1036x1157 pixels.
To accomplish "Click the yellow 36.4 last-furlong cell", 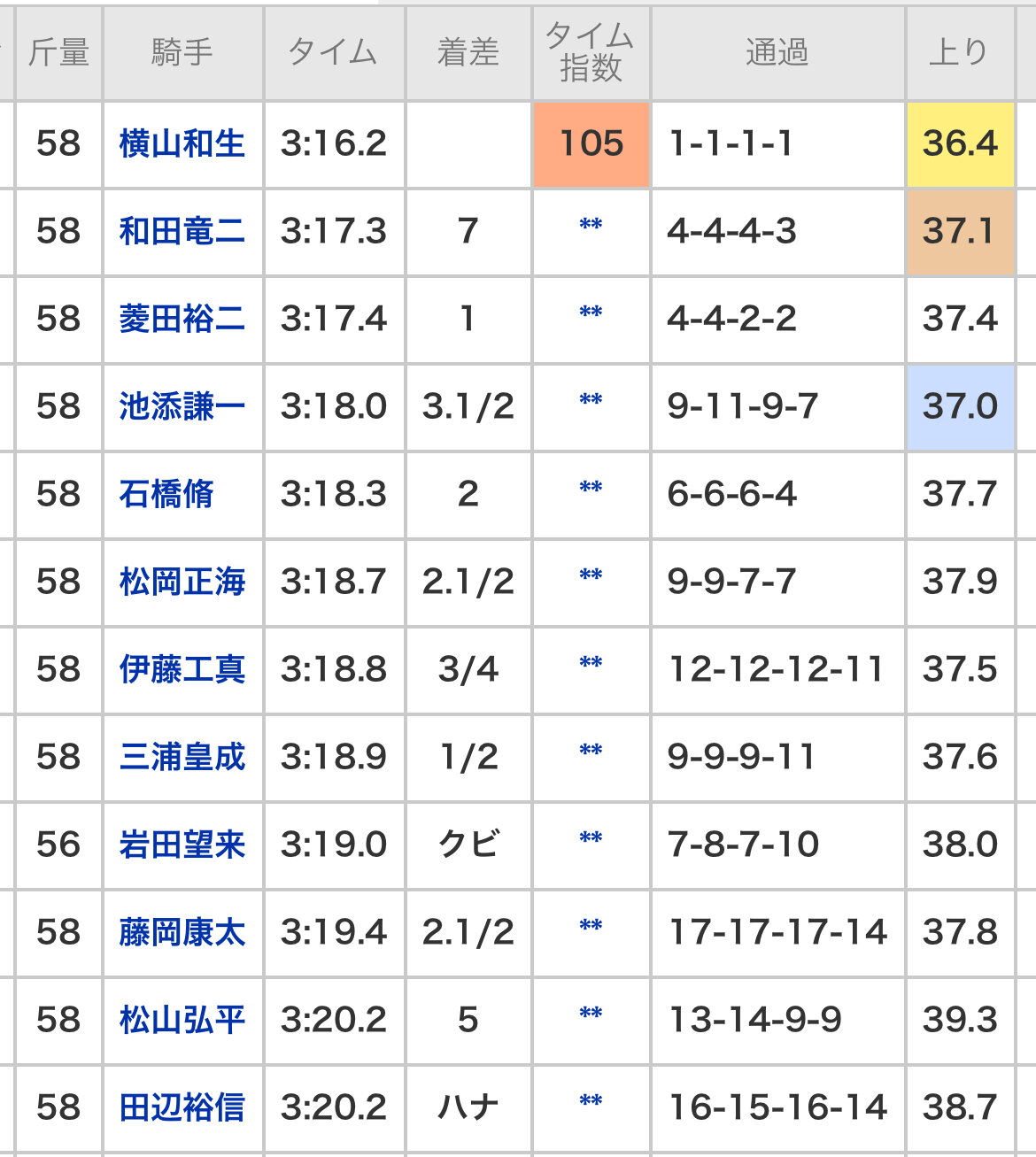I will [x=960, y=143].
